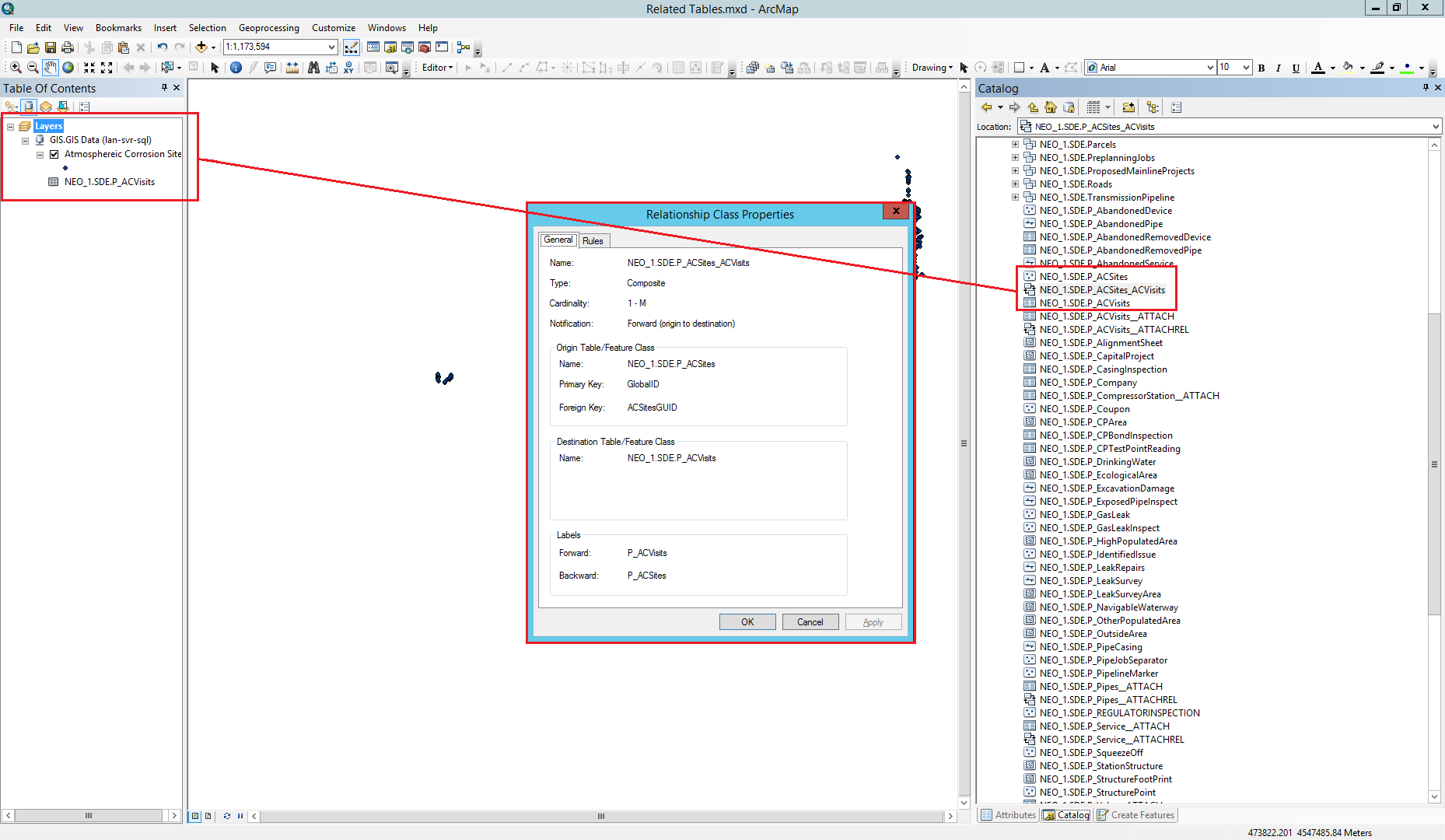Viewport: 1445px width, 840px height.
Task: Switch to List By Drawing Order view
Action: click(x=12, y=107)
